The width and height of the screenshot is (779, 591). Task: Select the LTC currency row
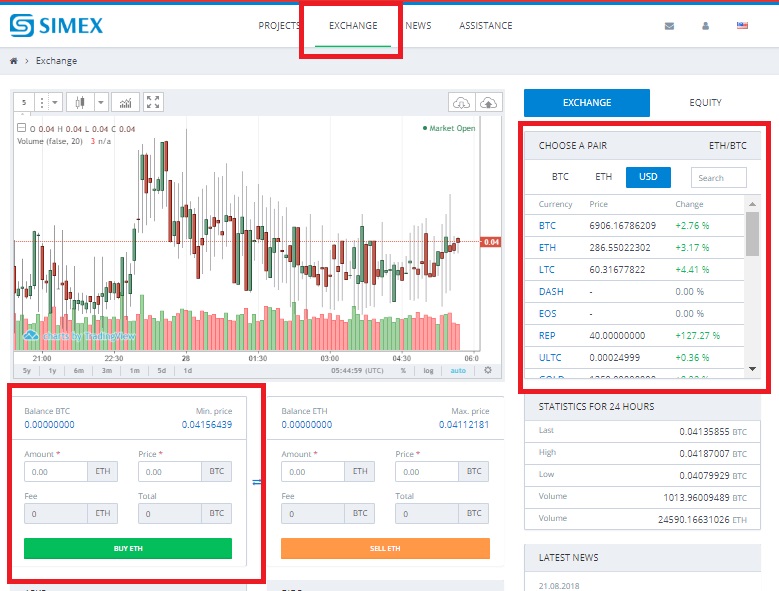634,269
